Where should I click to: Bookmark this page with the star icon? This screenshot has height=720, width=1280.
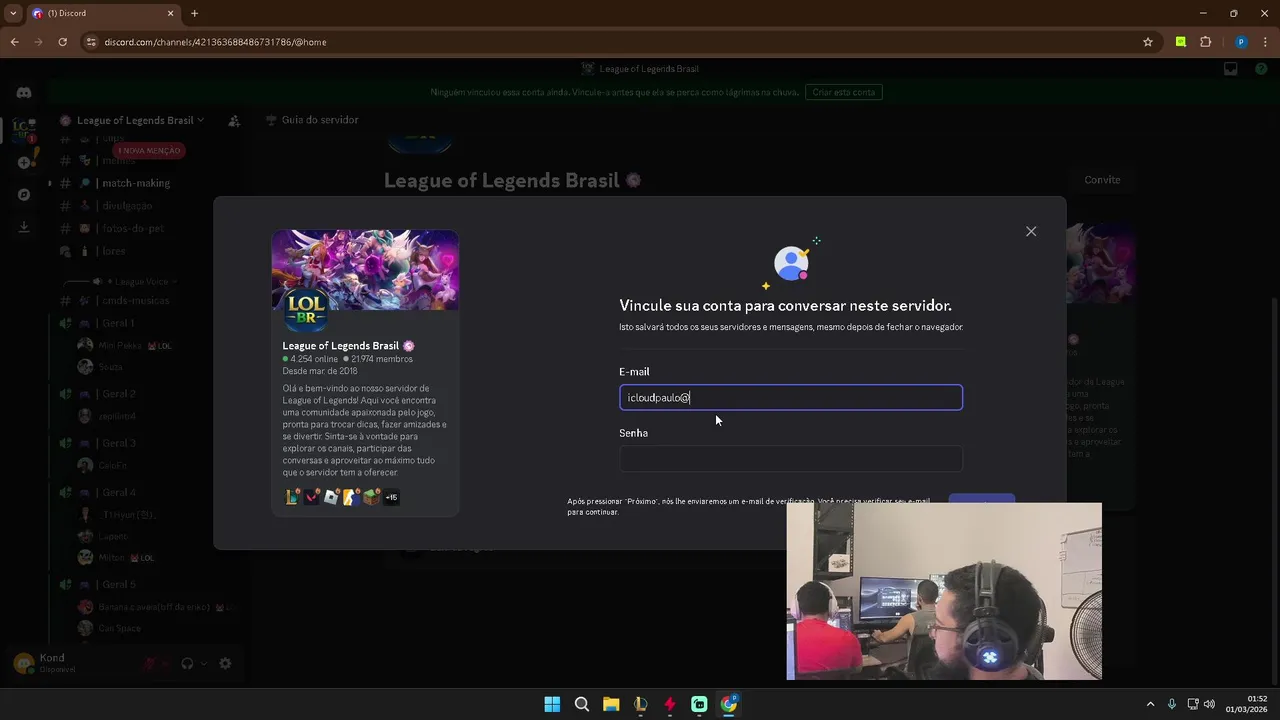click(x=1148, y=42)
